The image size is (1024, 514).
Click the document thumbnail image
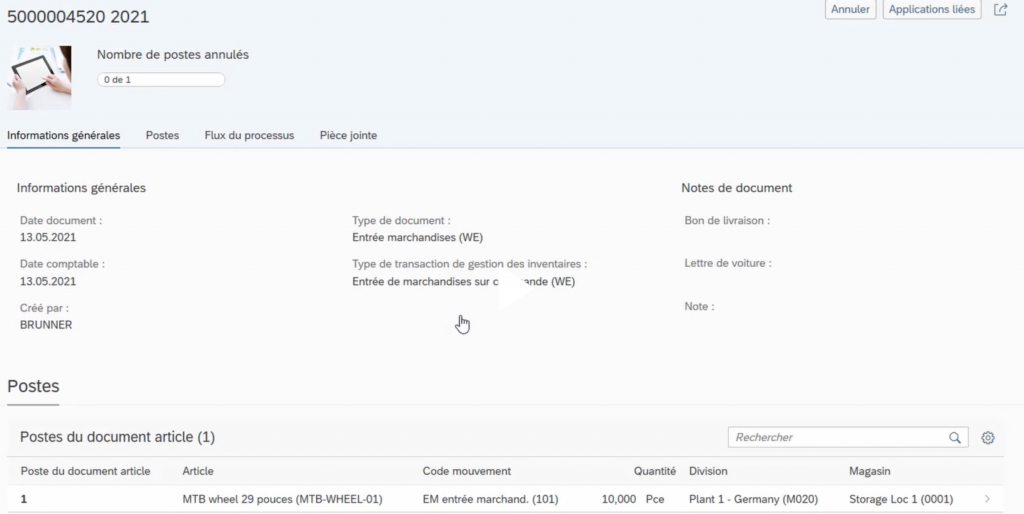39,77
